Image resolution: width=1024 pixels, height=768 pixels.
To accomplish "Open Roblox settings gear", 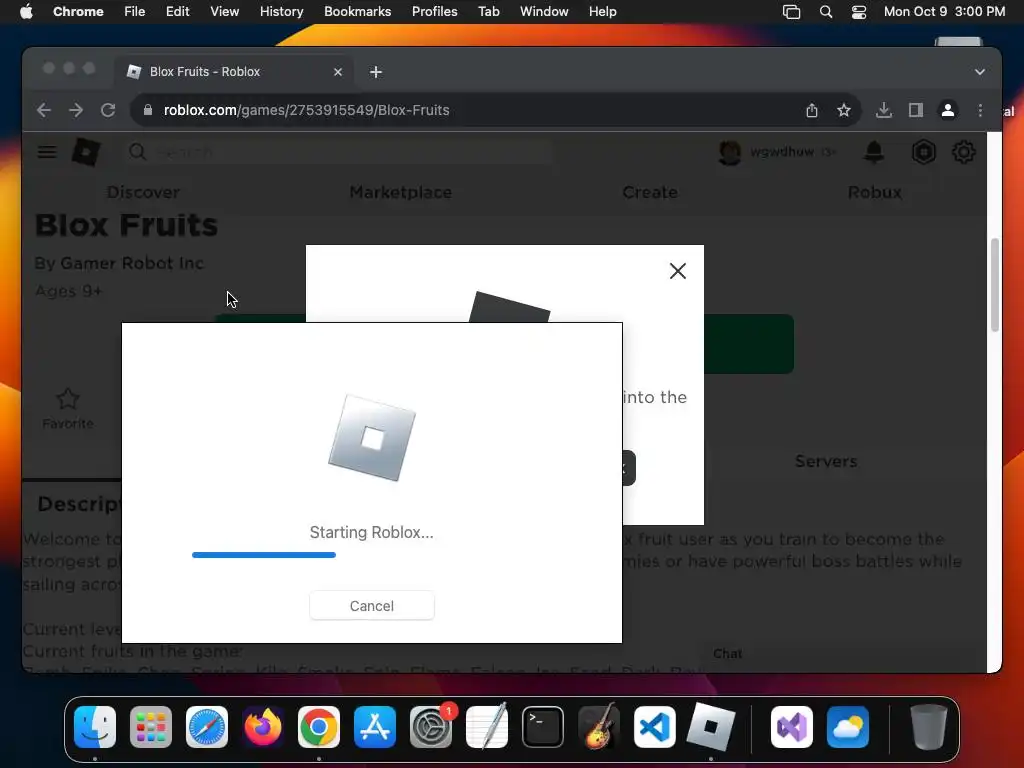I will 963,152.
